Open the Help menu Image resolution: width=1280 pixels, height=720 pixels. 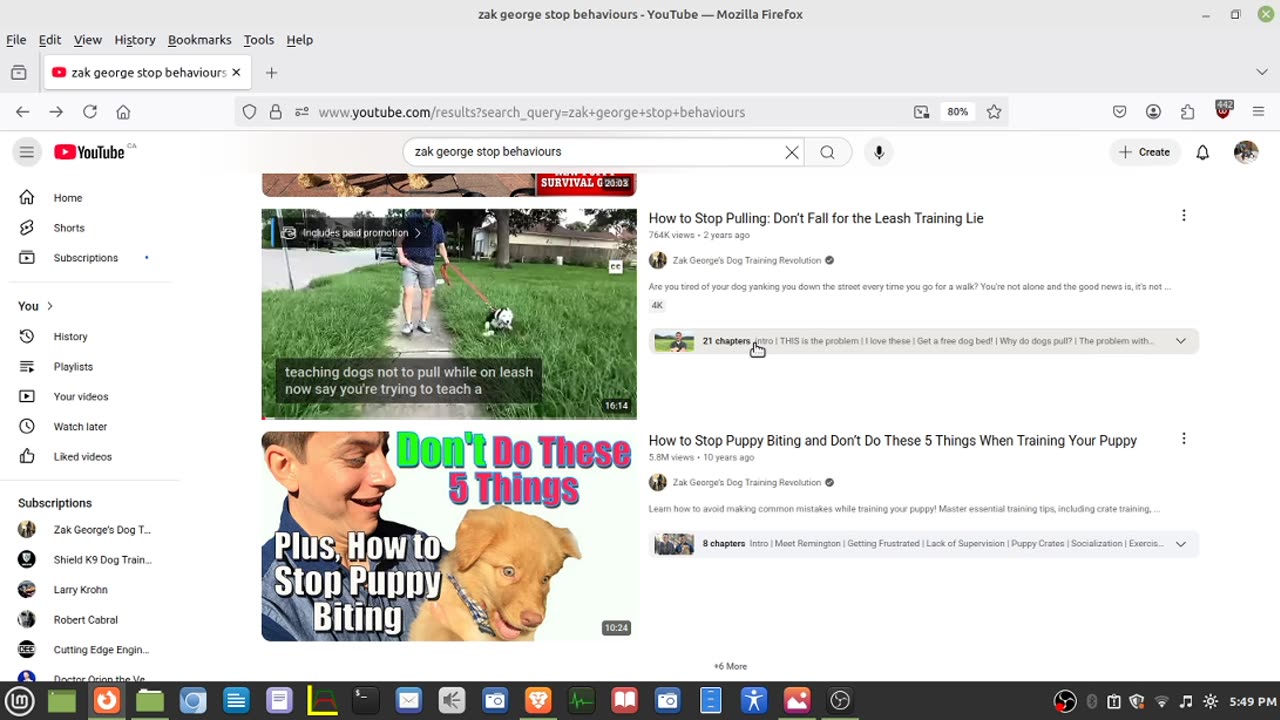tap(300, 40)
